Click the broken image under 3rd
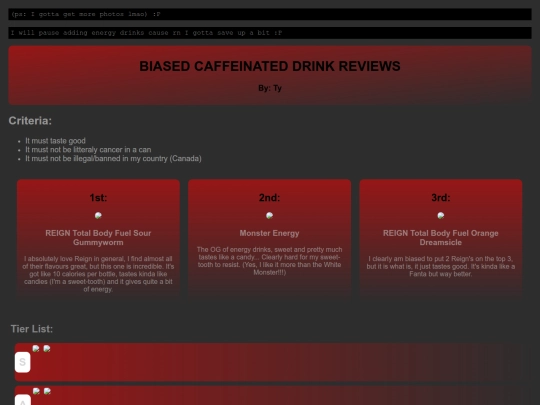Screen dimensions: 540x405 (440, 216)
